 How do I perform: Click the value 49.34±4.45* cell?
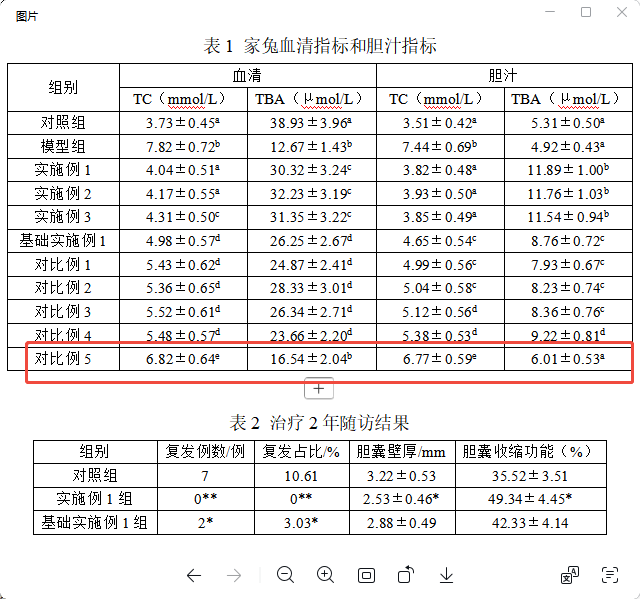531,499
